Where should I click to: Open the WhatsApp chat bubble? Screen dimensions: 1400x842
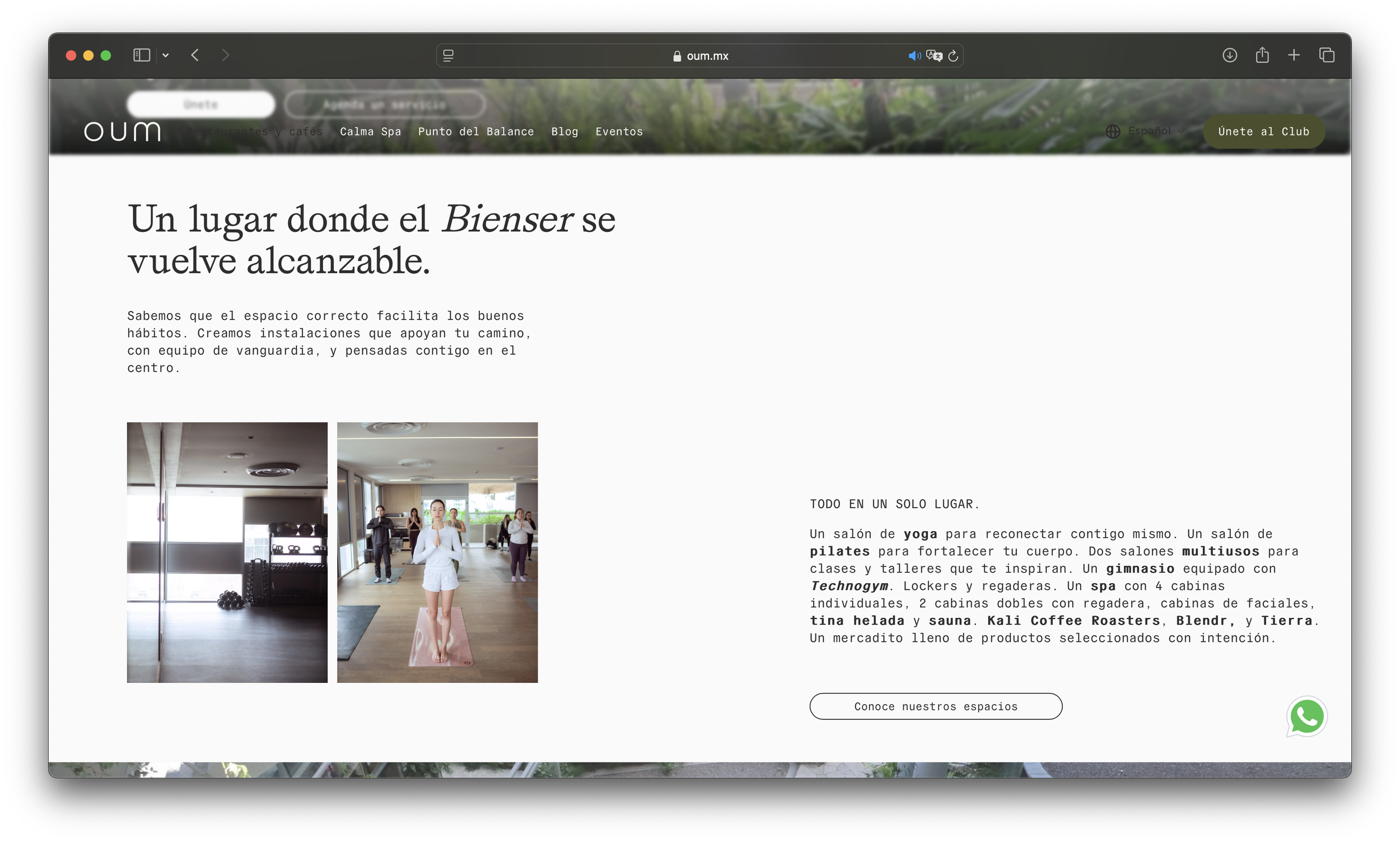[x=1306, y=717]
